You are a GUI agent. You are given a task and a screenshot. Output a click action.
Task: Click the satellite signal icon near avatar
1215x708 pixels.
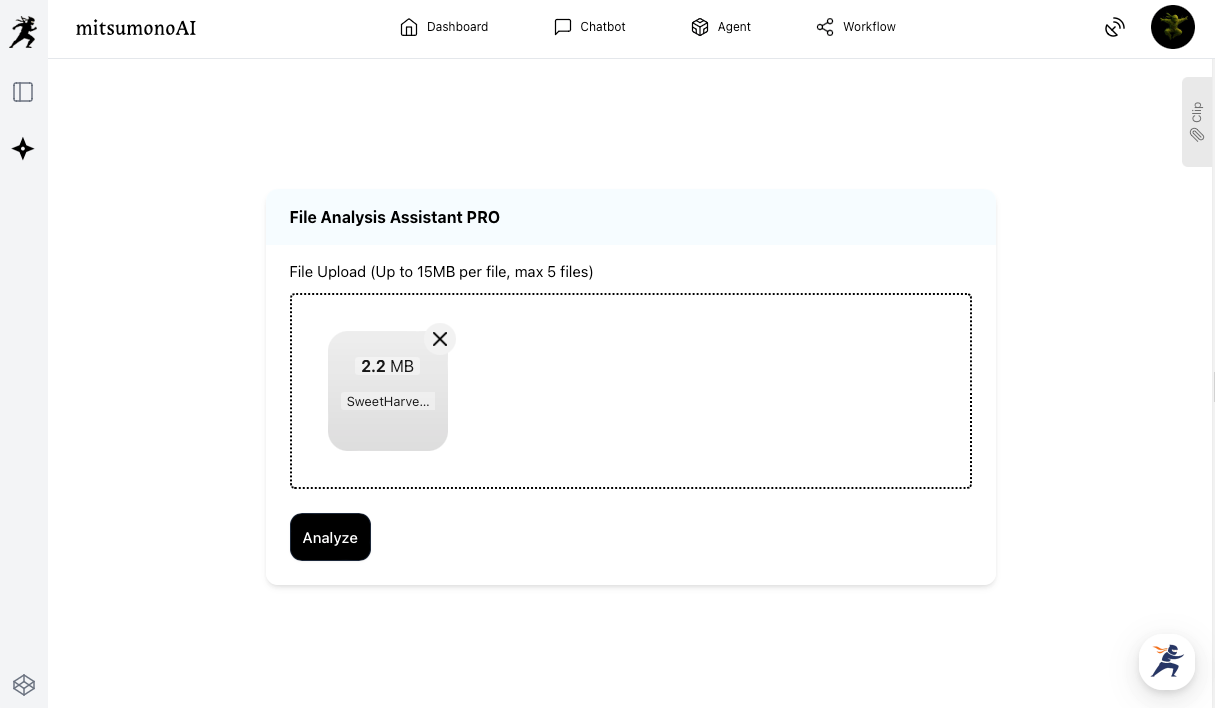pos(1115,28)
